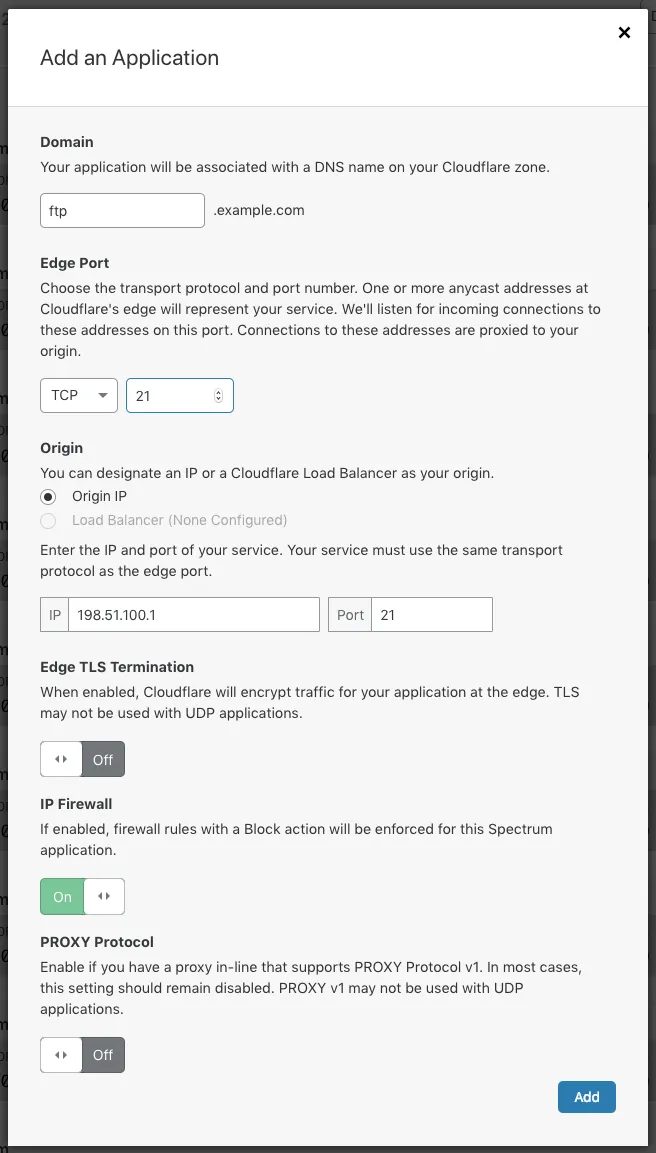Toggle Edge TLS Termination on
Screen dimensions: 656x1153
pyautogui.click(x=82, y=759)
